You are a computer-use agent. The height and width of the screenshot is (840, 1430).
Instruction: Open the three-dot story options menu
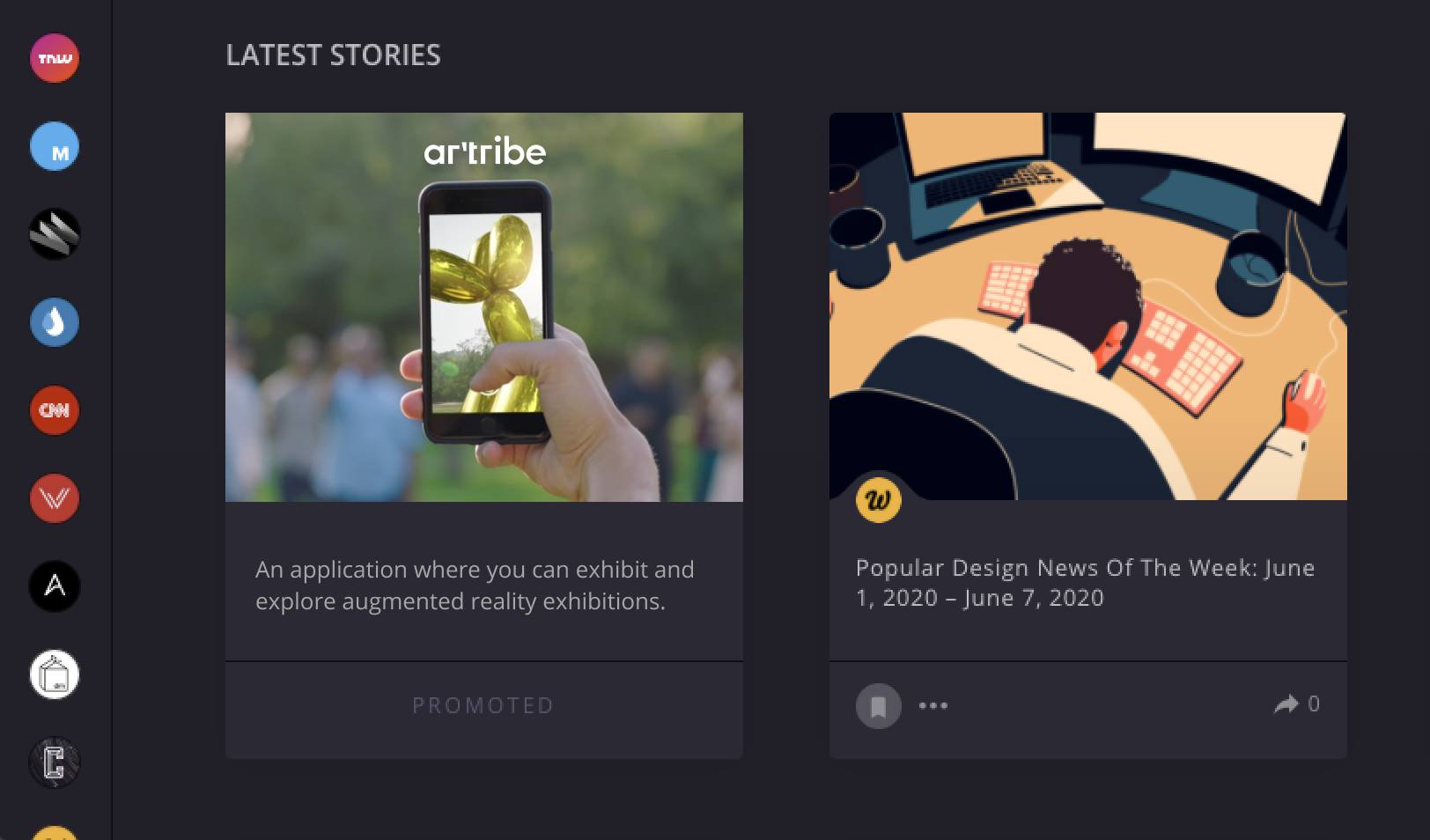point(933,705)
